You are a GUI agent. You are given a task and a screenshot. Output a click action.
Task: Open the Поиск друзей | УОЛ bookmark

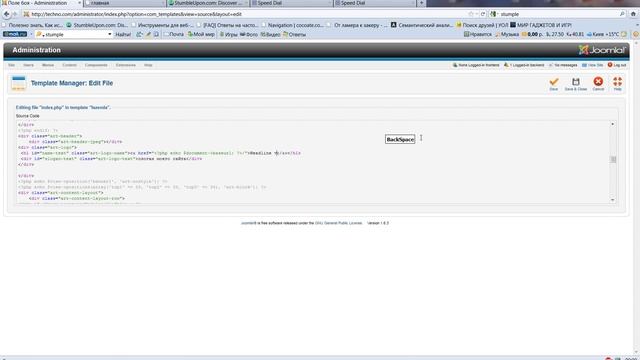(482, 25)
